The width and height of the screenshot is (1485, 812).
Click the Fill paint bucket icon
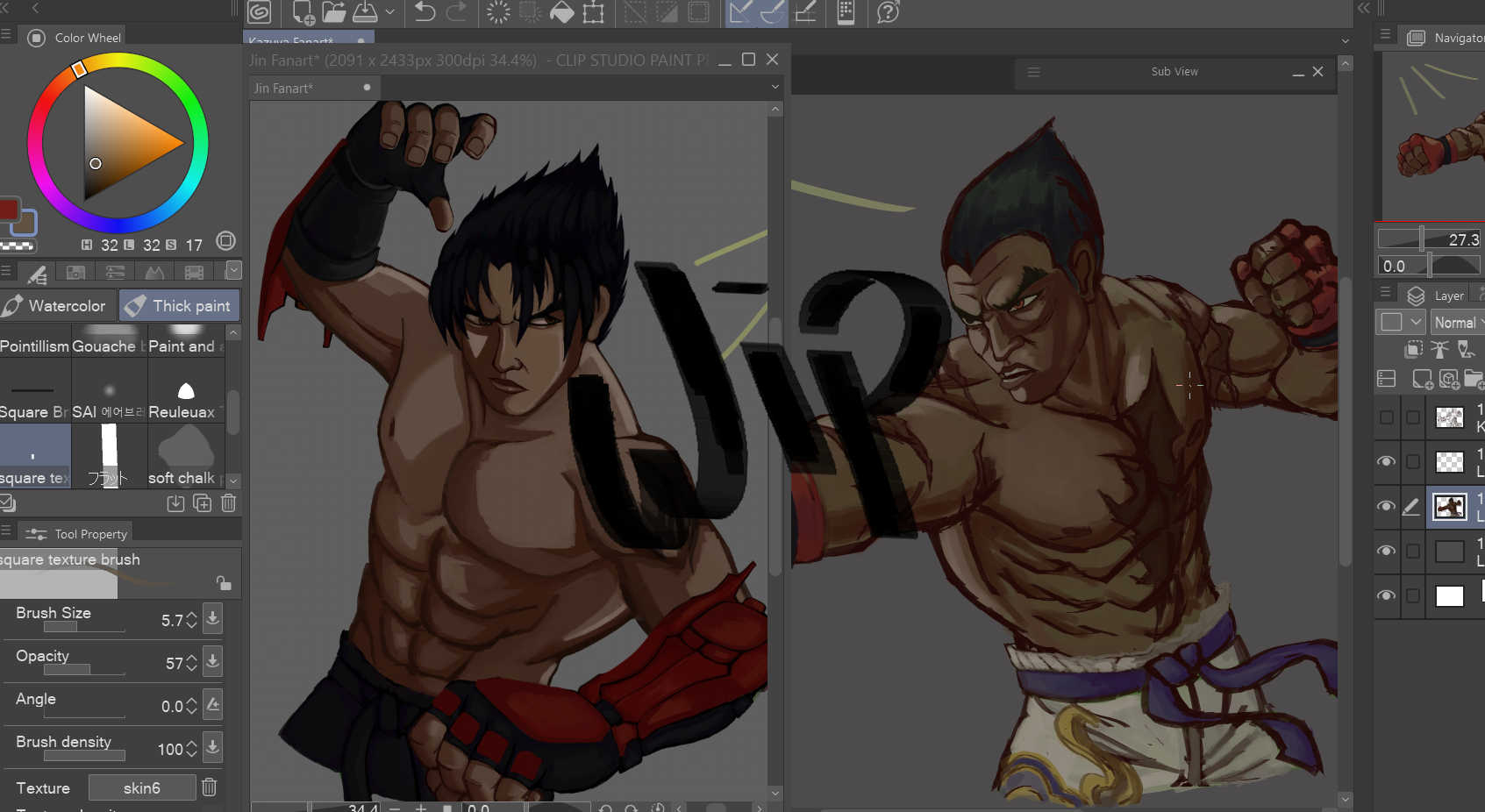point(561,12)
